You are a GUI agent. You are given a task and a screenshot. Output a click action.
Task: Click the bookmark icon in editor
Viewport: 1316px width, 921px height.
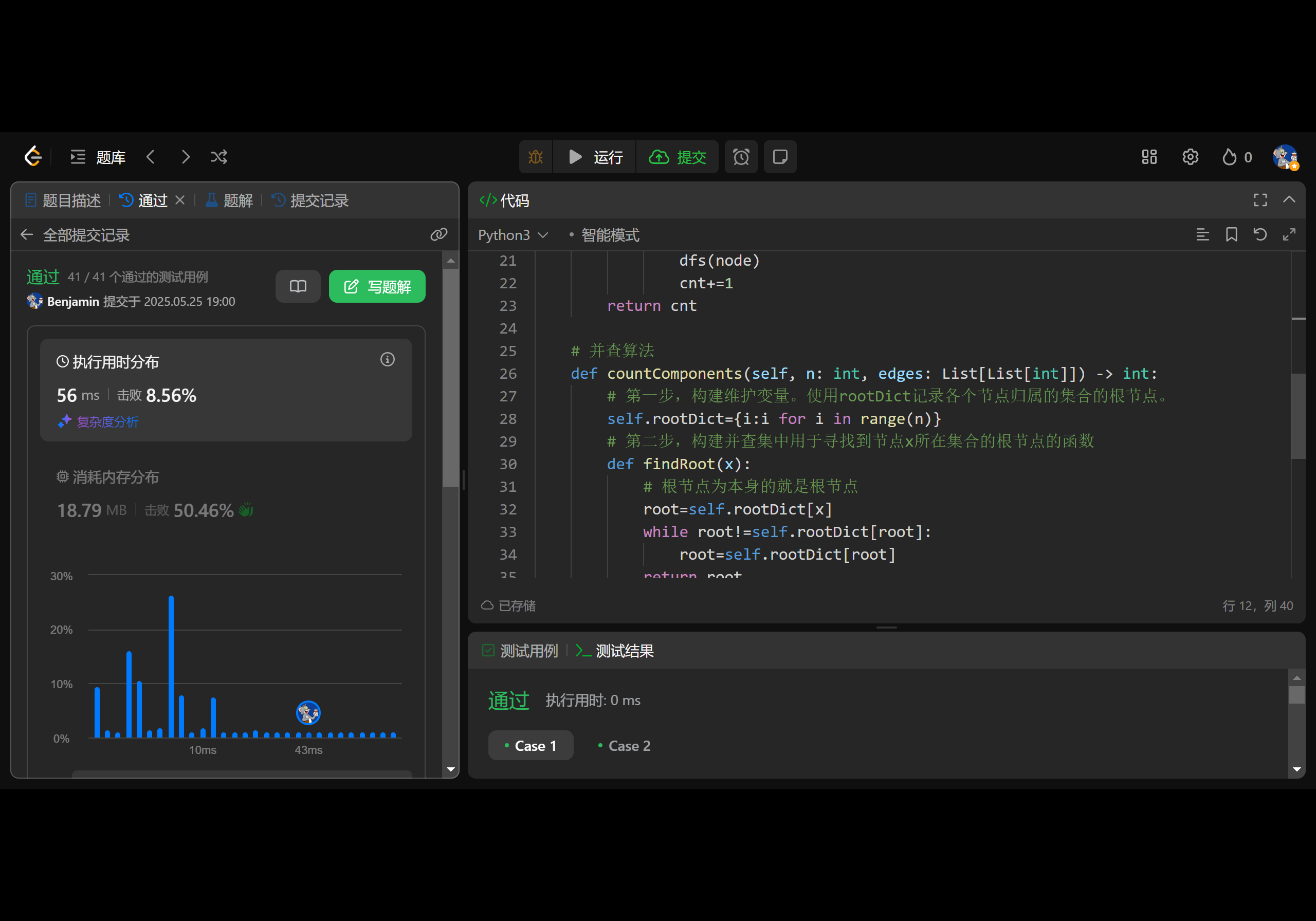1231,234
